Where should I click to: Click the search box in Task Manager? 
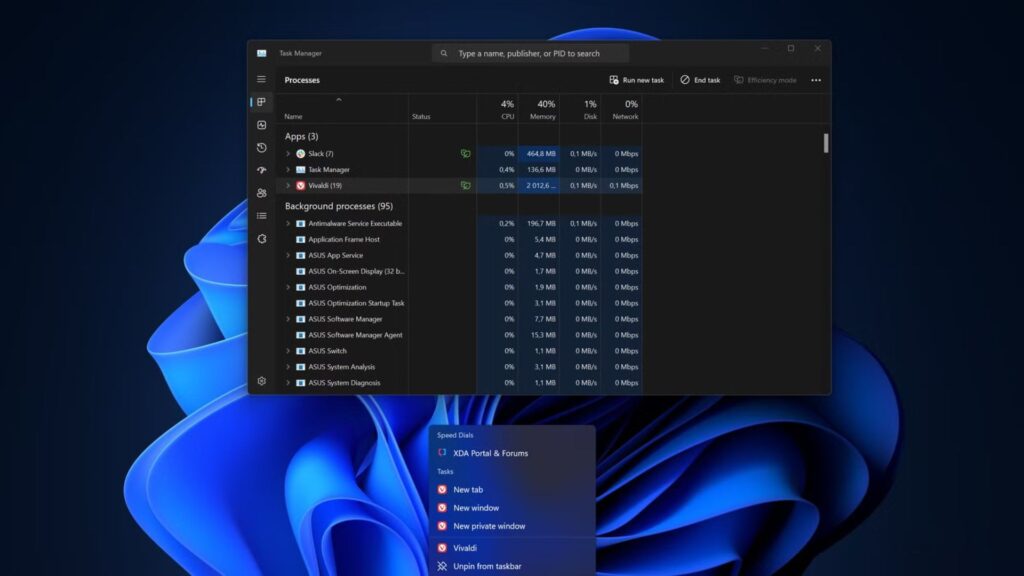pos(530,54)
